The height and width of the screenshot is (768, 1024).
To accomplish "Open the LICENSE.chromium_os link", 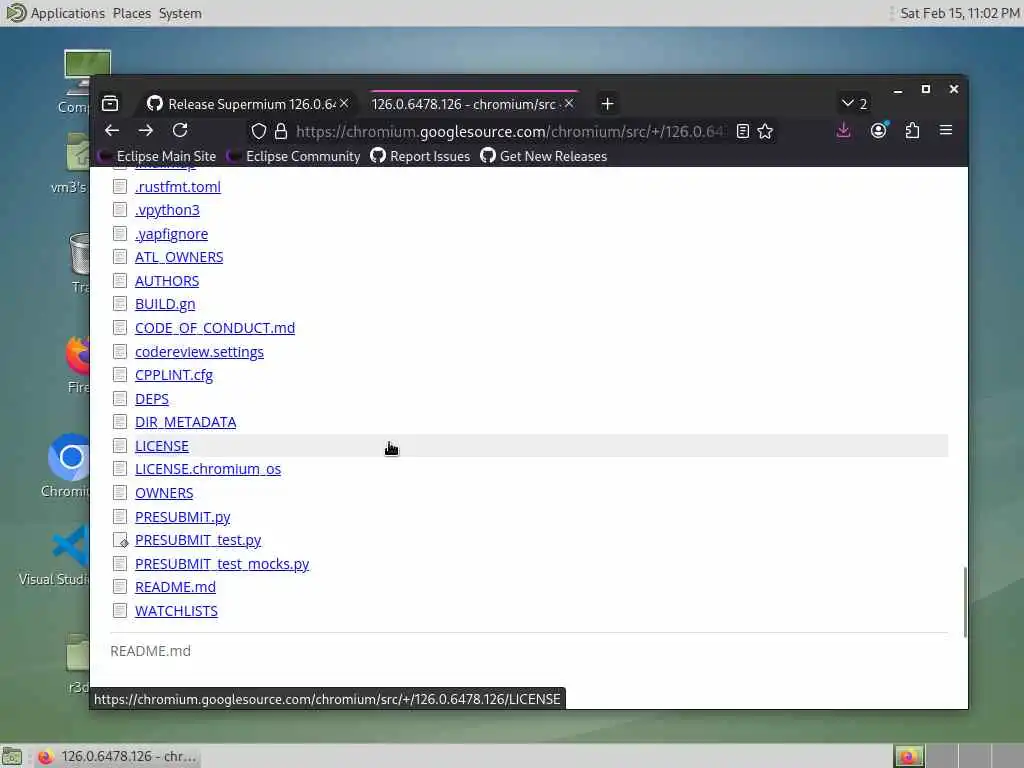I will coord(208,469).
